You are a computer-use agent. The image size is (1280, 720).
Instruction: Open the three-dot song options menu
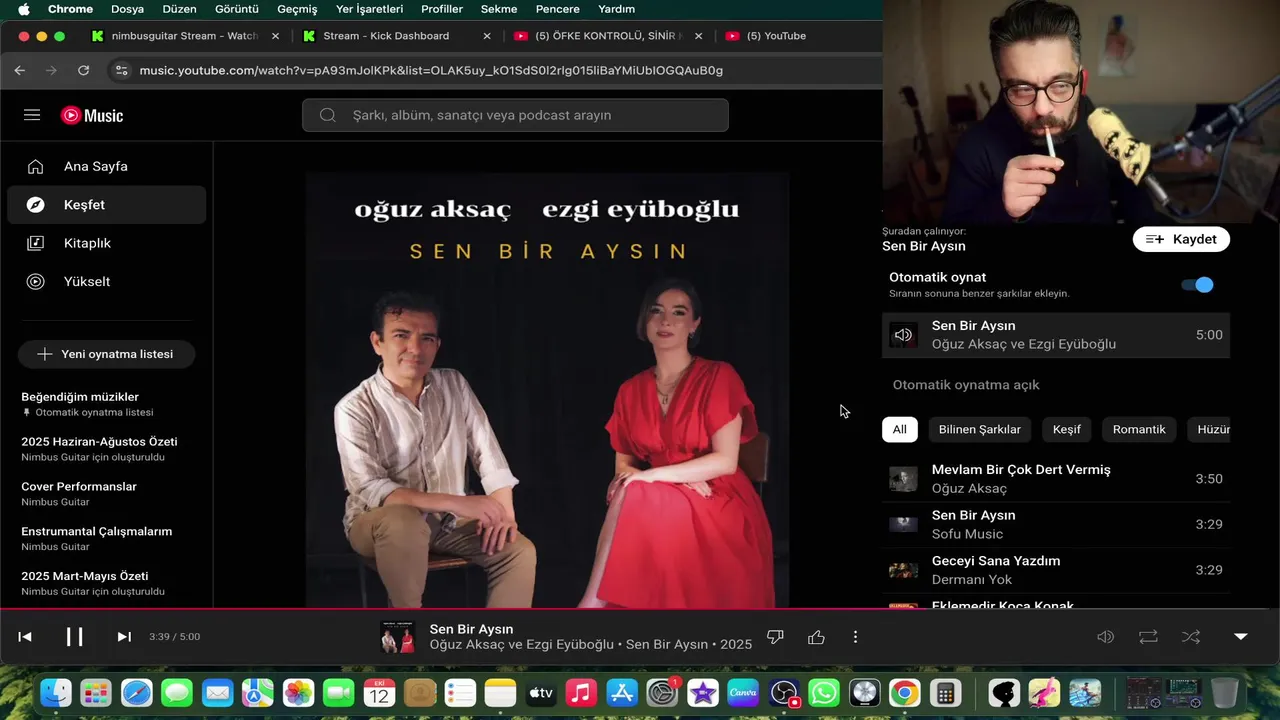(x=855, y=637)
